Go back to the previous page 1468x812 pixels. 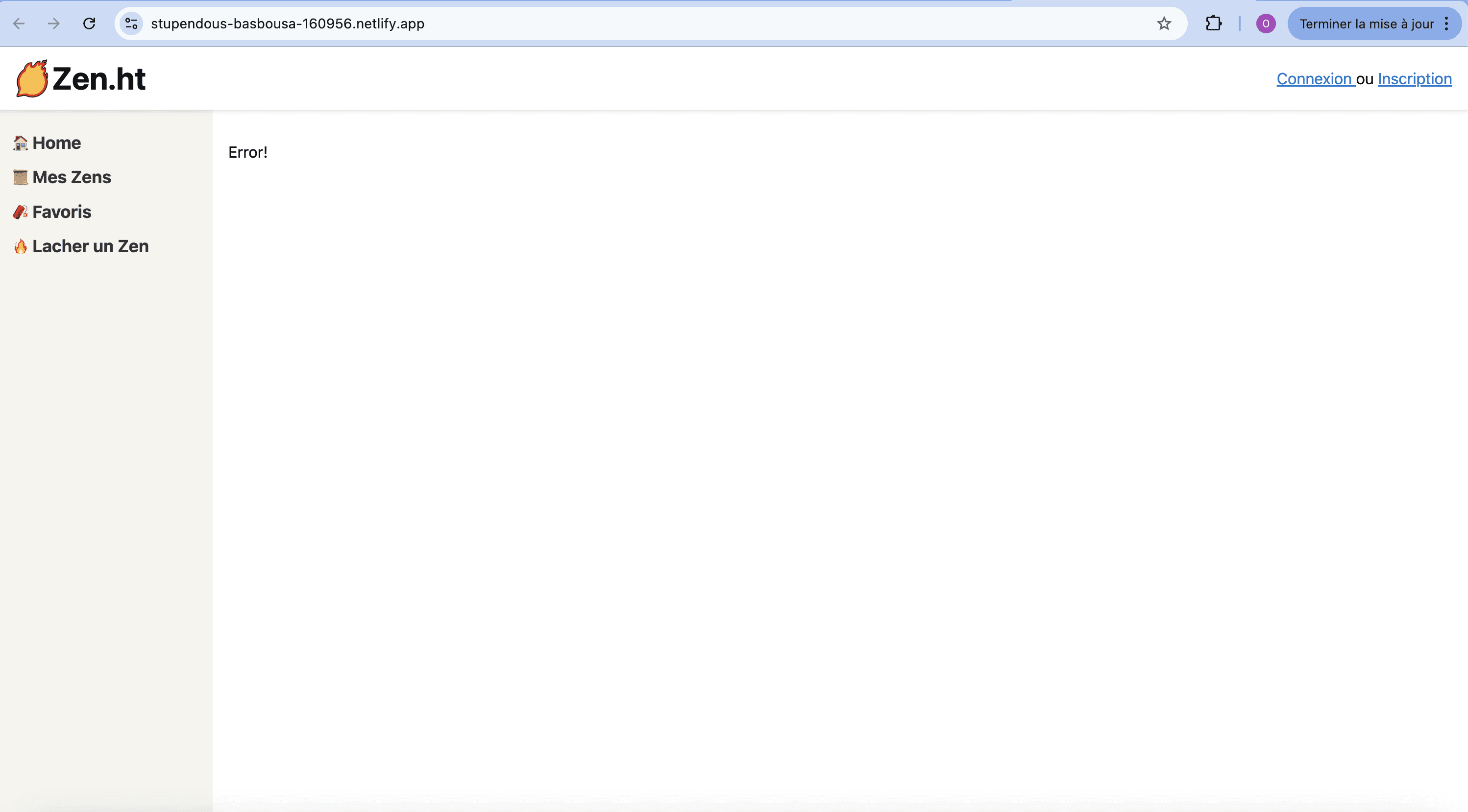[19, 24]
